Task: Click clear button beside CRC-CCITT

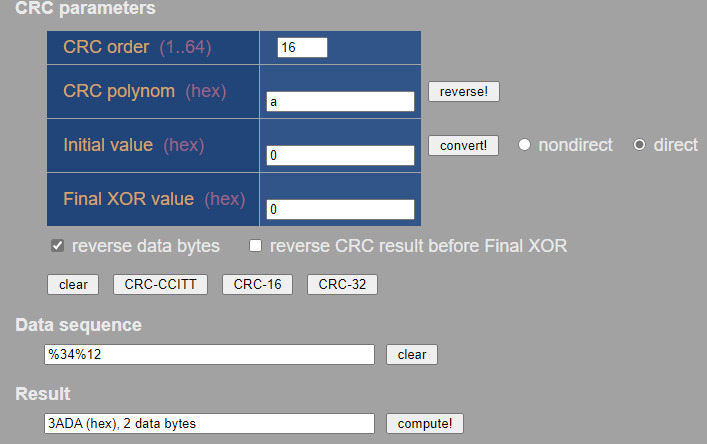Action: point(73,285)
